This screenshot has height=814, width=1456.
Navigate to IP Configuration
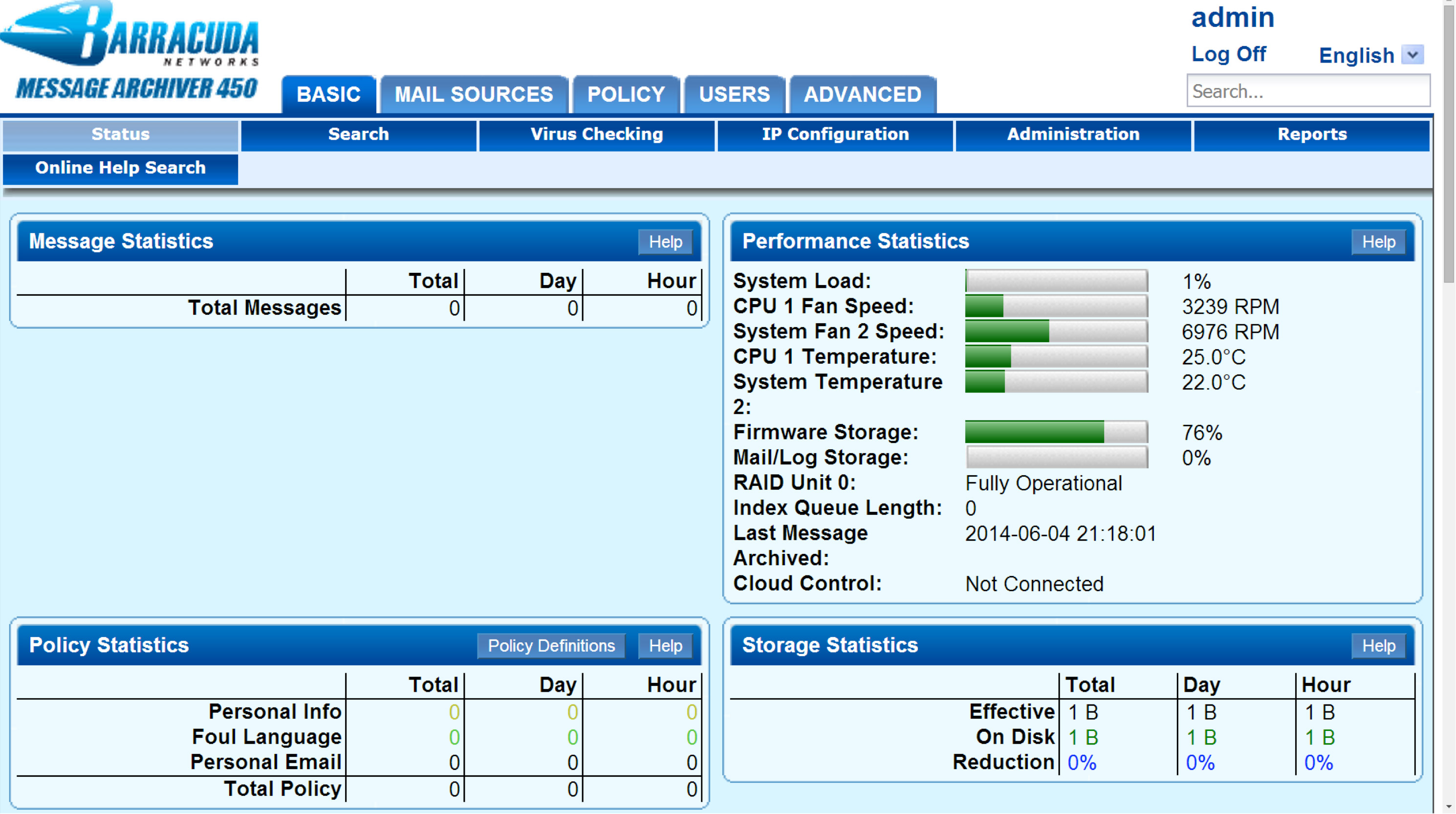[x=835, y=134]
